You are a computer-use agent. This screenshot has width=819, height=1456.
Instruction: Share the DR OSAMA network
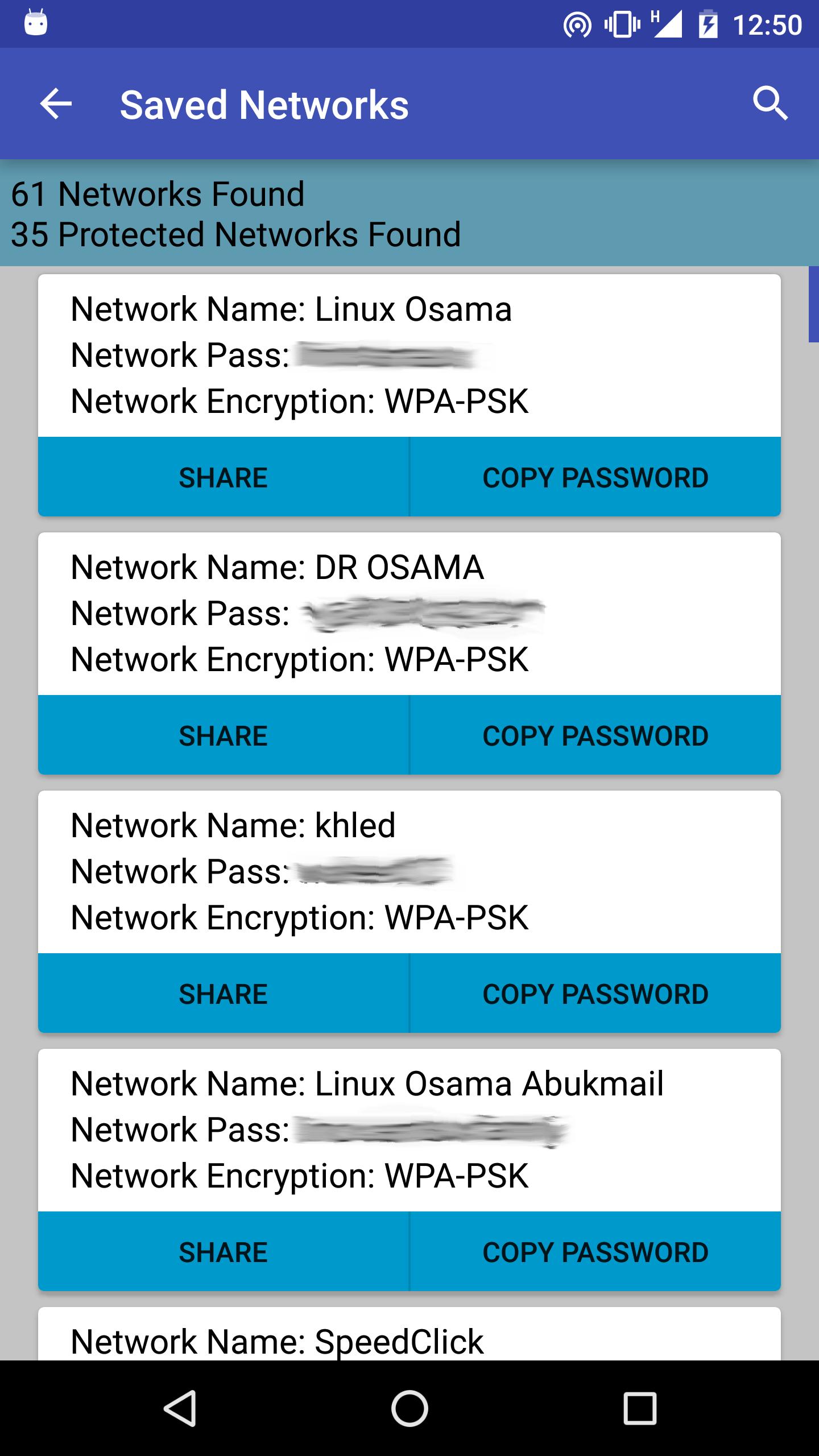point(224,735)
